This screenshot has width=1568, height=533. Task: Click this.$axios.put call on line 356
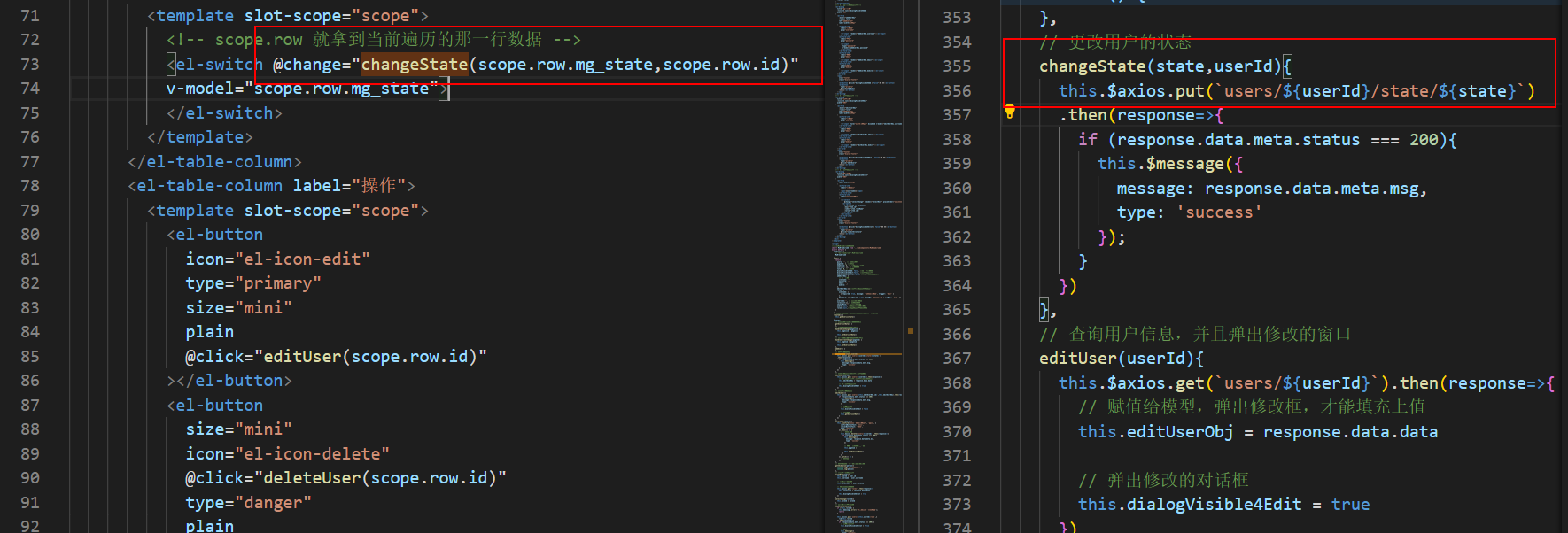(x=1297, y=91)
